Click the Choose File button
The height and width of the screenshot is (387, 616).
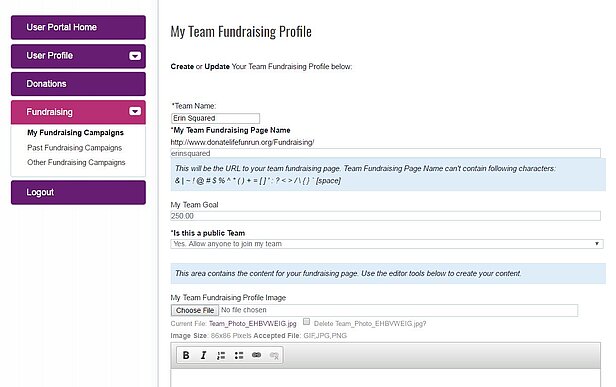[195, 310]
